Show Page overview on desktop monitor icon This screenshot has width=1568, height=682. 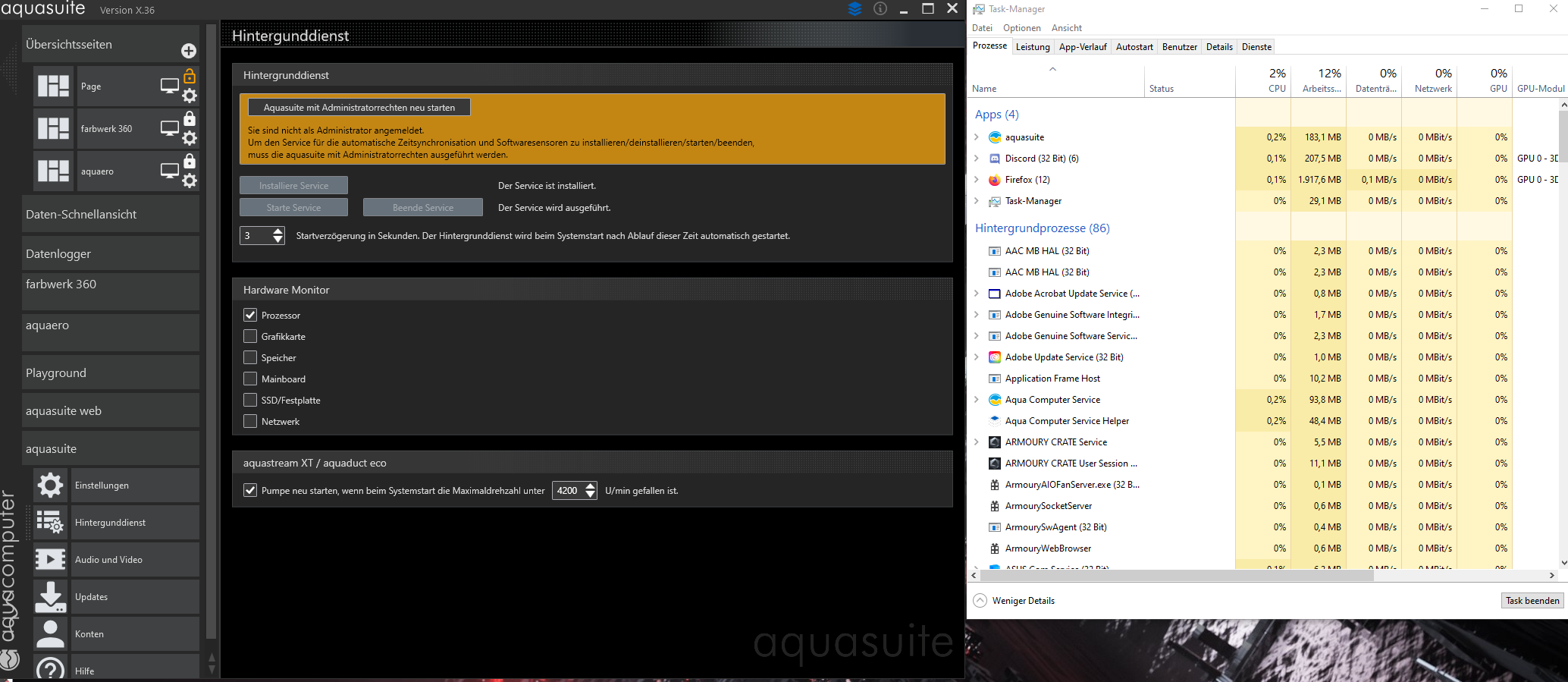[170, 86]
